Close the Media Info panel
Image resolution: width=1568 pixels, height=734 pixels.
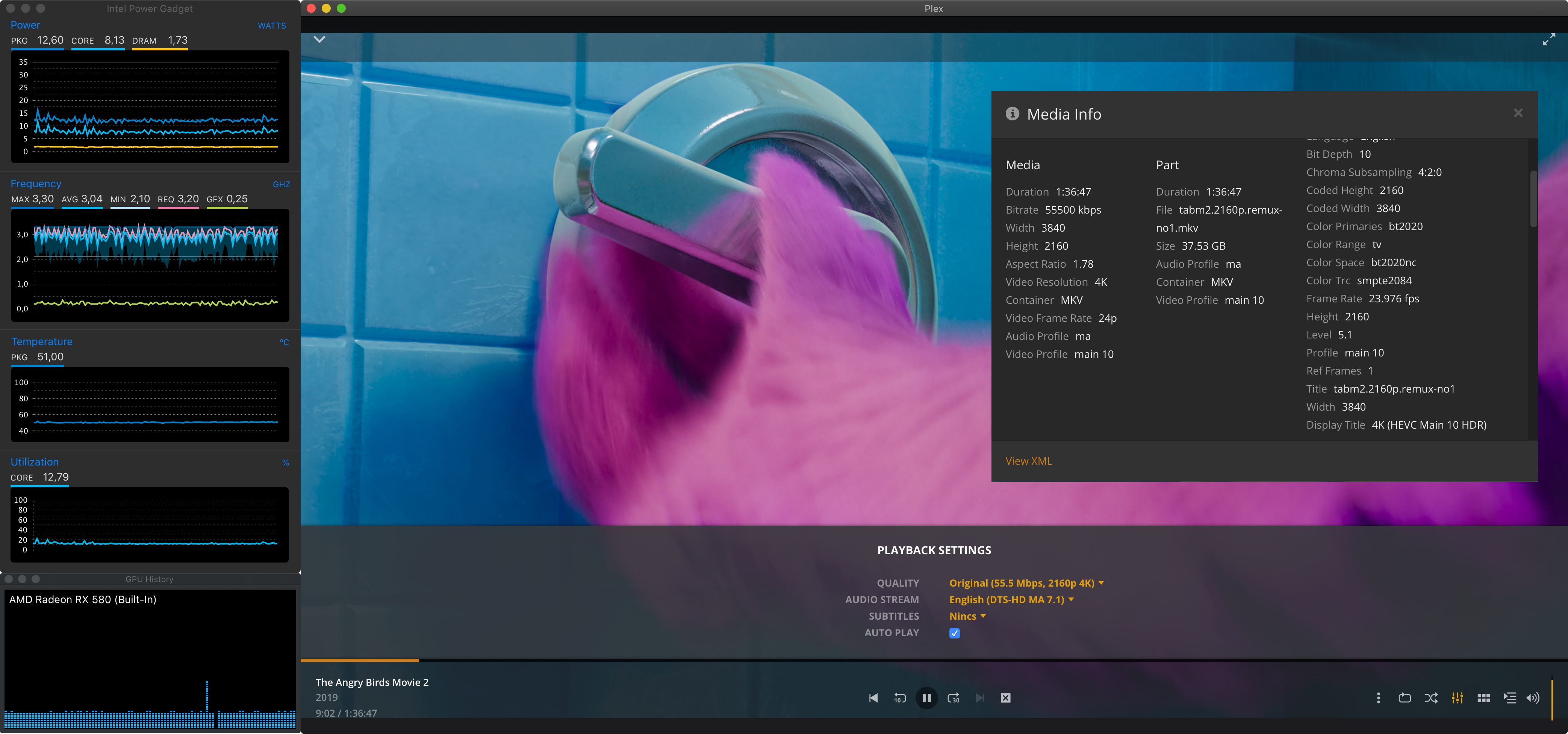pyautogui.click(x=1518, y=113)
